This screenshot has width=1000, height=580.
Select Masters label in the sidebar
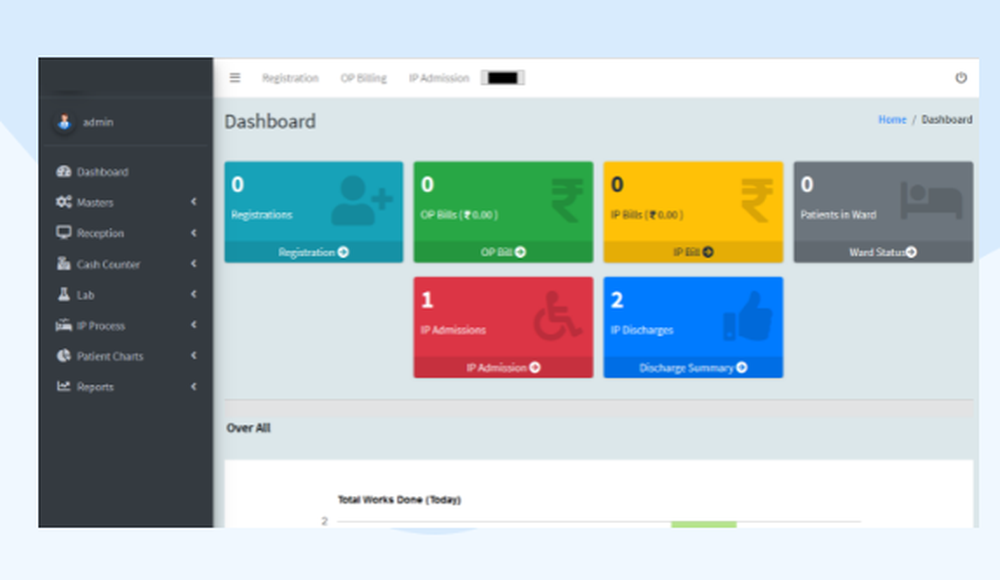95,202
